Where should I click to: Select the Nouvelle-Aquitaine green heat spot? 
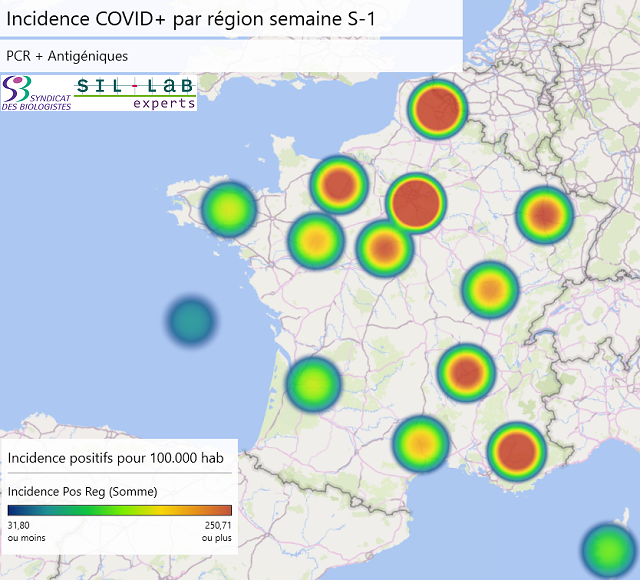pyautogui.click(x=313, y=384)
